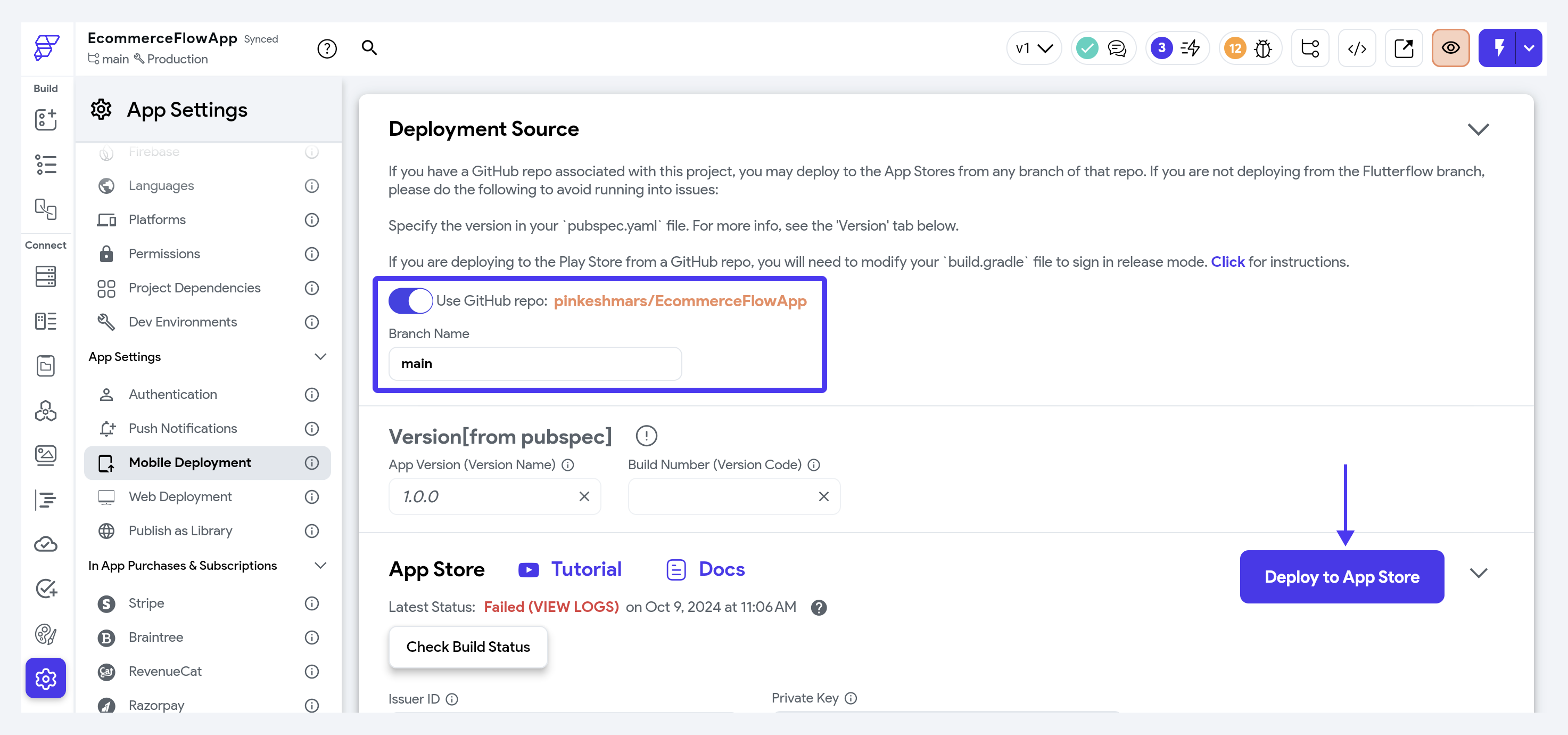The width and height of the screenshot is (1568, 735).
Task: Open Push Notifications settings
Action: click(207, 429)
